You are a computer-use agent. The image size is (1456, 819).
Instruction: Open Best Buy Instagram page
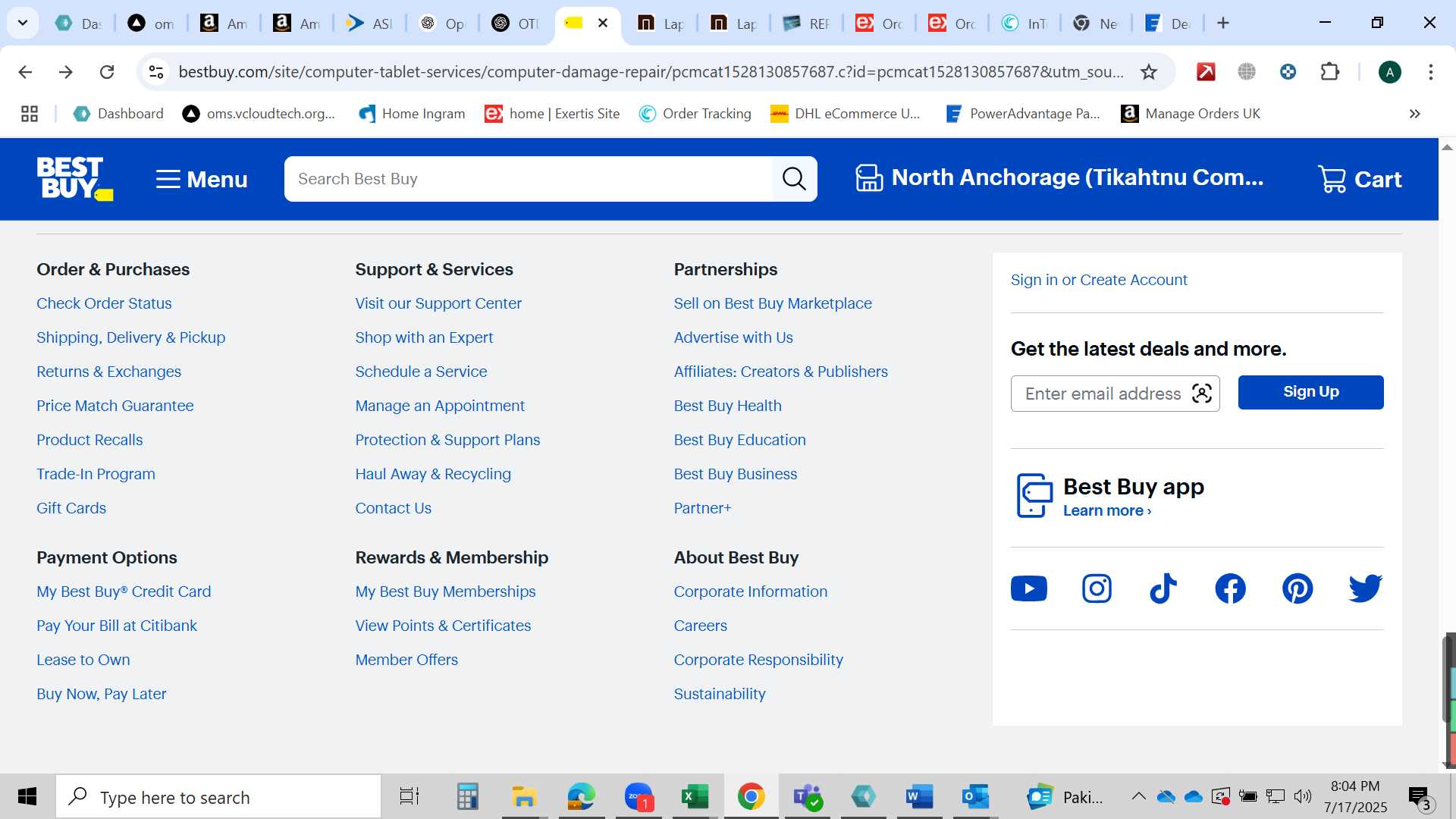click(1097, 588)
